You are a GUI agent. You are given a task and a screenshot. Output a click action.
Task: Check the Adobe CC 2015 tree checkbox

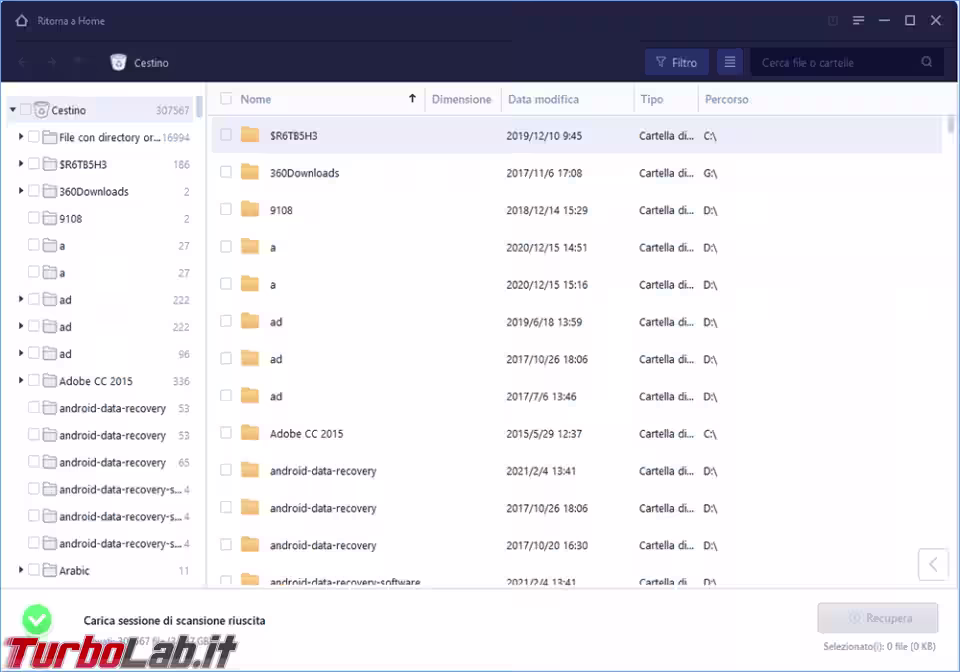(34, 380)
